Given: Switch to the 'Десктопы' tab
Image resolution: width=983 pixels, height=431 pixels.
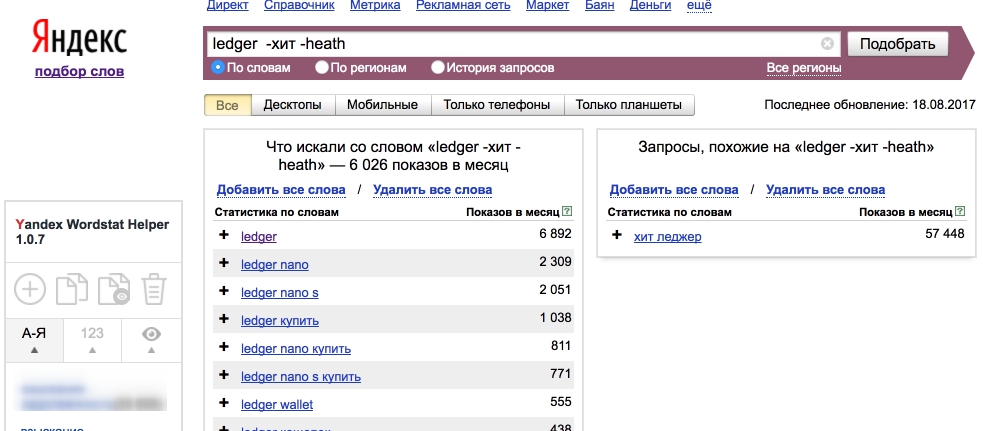Looking at the screenshot, I should pos(293,105).
